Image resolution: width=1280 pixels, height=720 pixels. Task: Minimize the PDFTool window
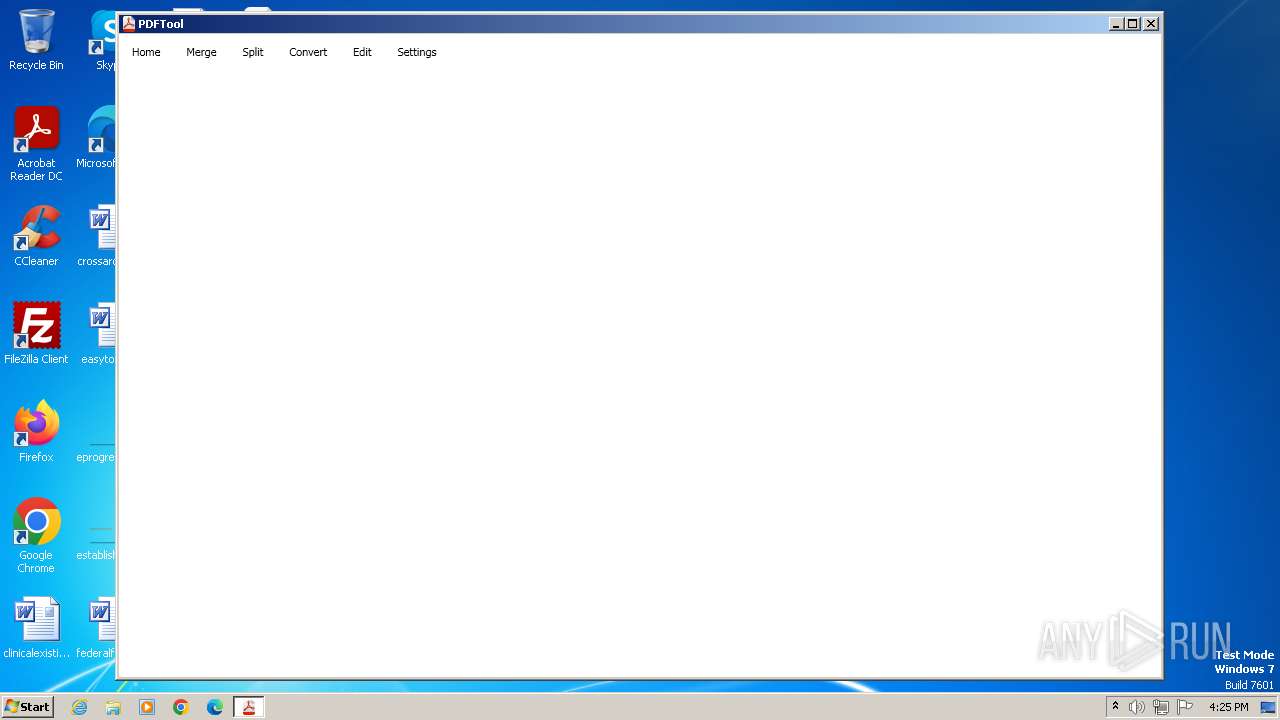tap(1116, 23)
